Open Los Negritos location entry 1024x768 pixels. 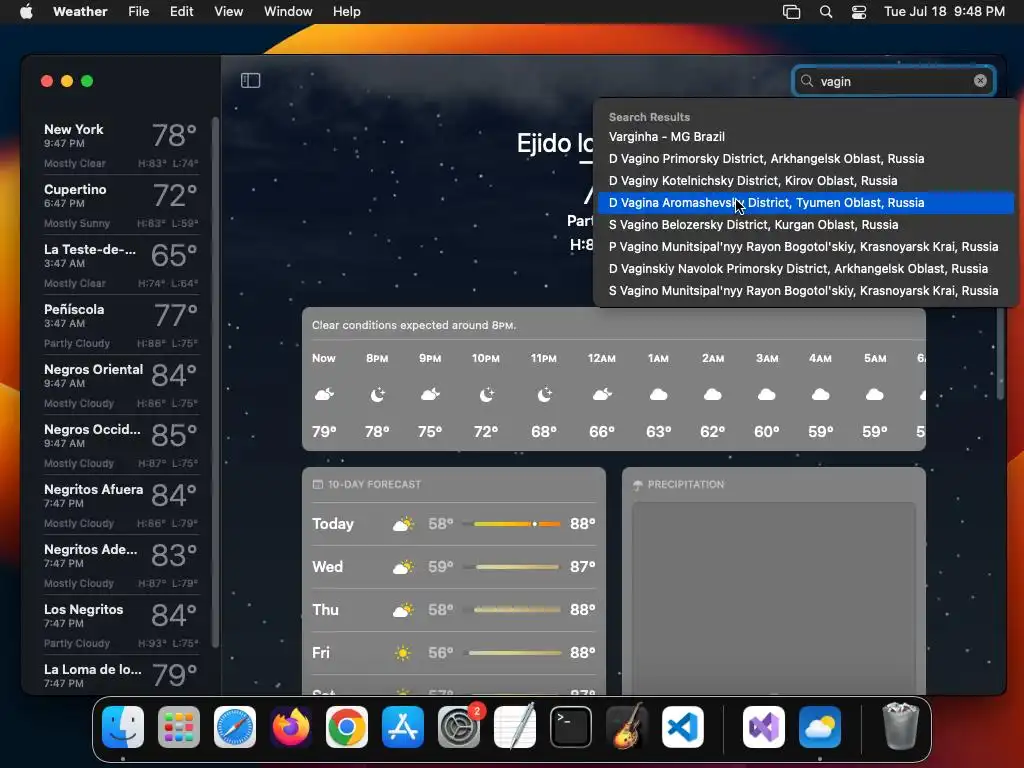(x=121, y=626)
